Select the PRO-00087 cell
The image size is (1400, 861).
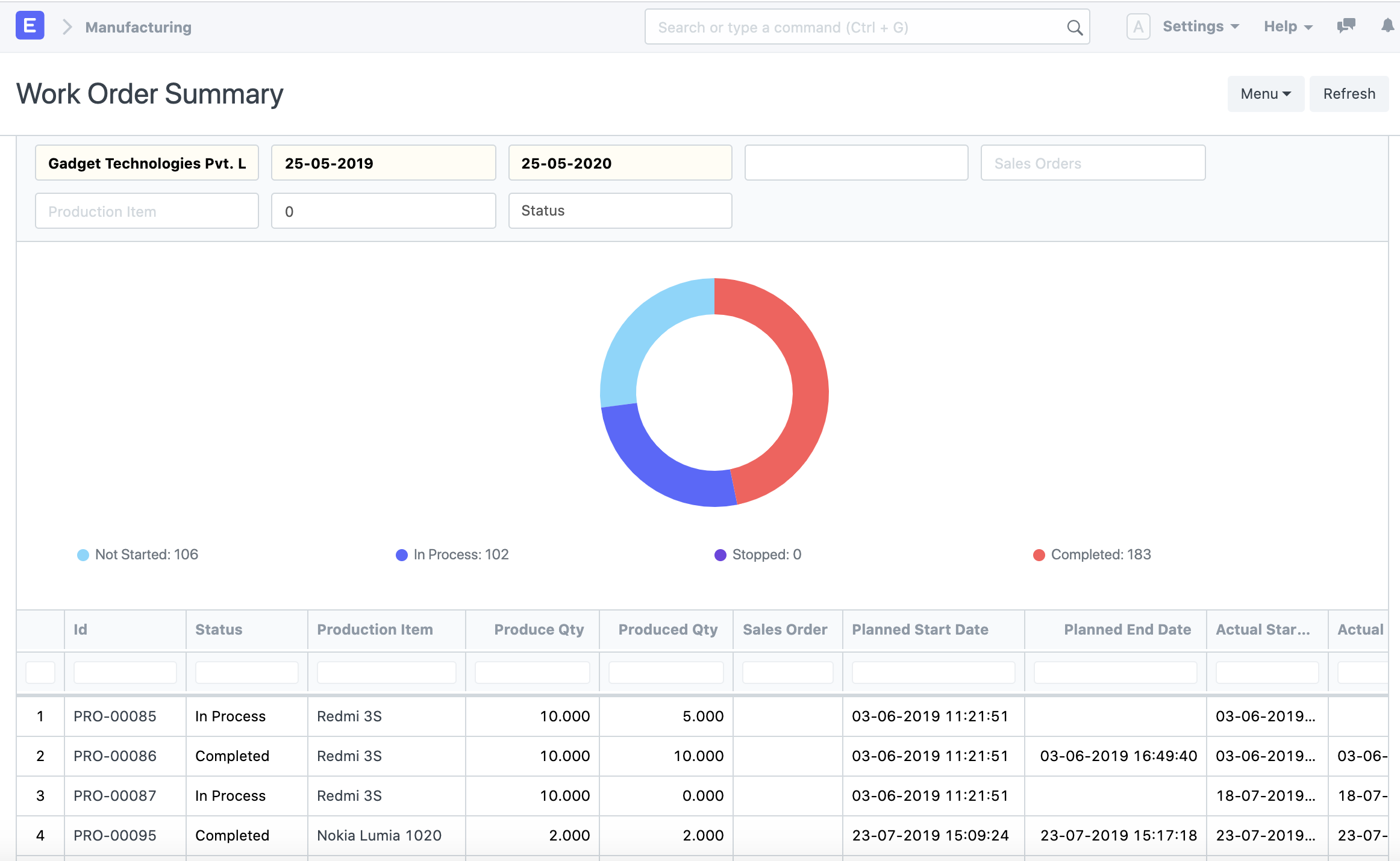click(x=125, y=796)
